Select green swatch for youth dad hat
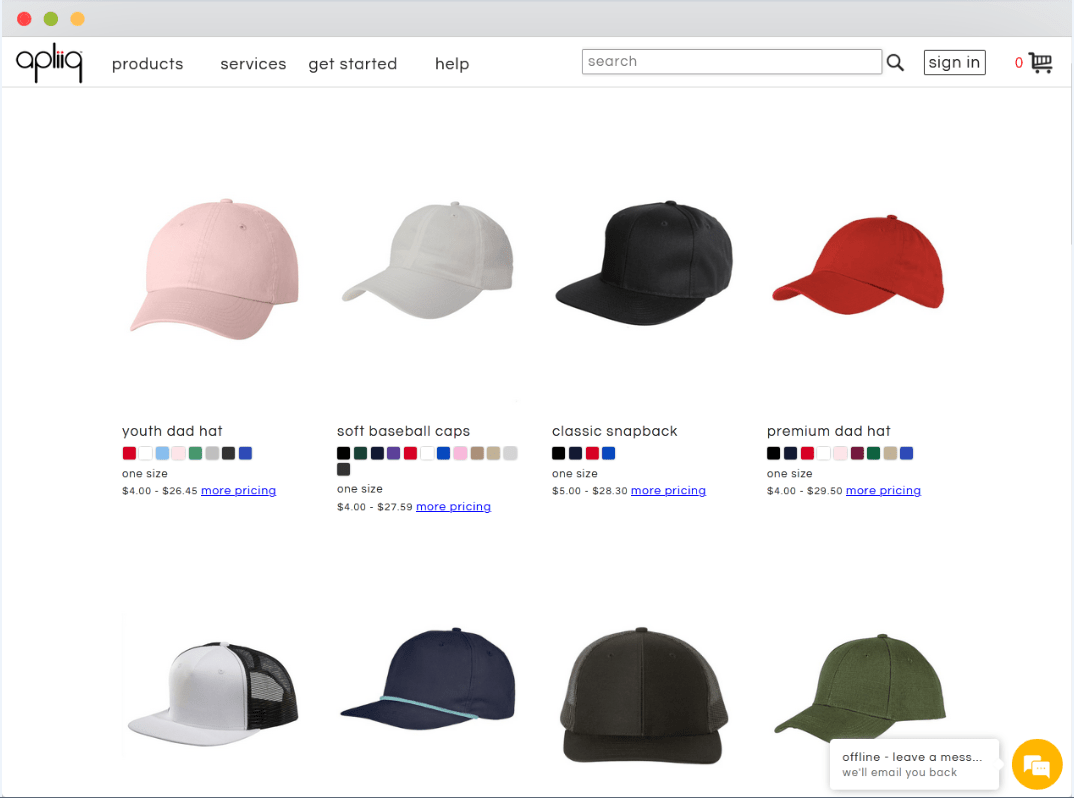This screenshot has height=798, width=1074. (x=195, y=453)
